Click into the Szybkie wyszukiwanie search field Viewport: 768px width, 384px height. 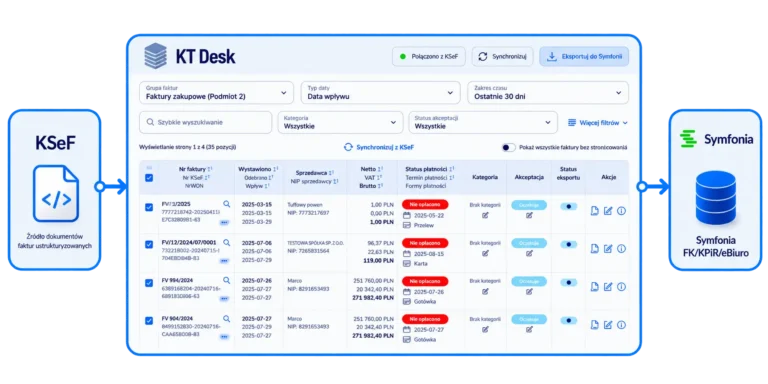[x=205, y=122]
